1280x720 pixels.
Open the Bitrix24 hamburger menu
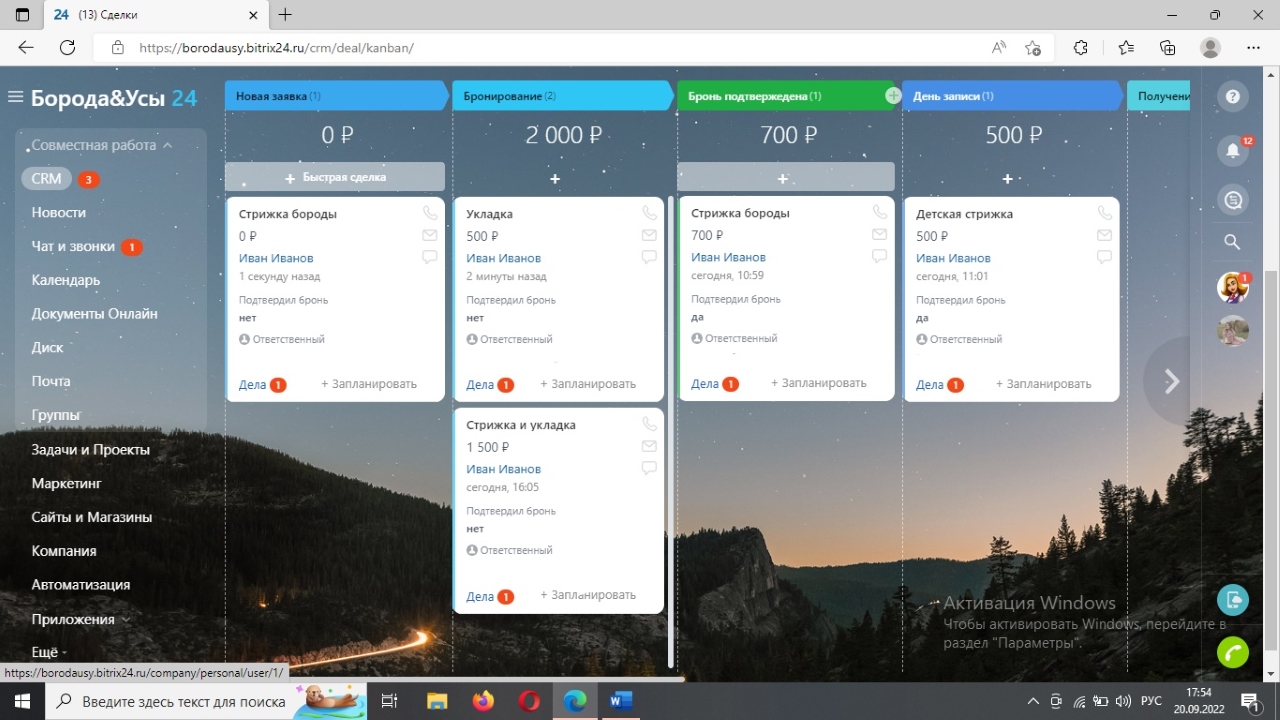[x=15, y=97]
